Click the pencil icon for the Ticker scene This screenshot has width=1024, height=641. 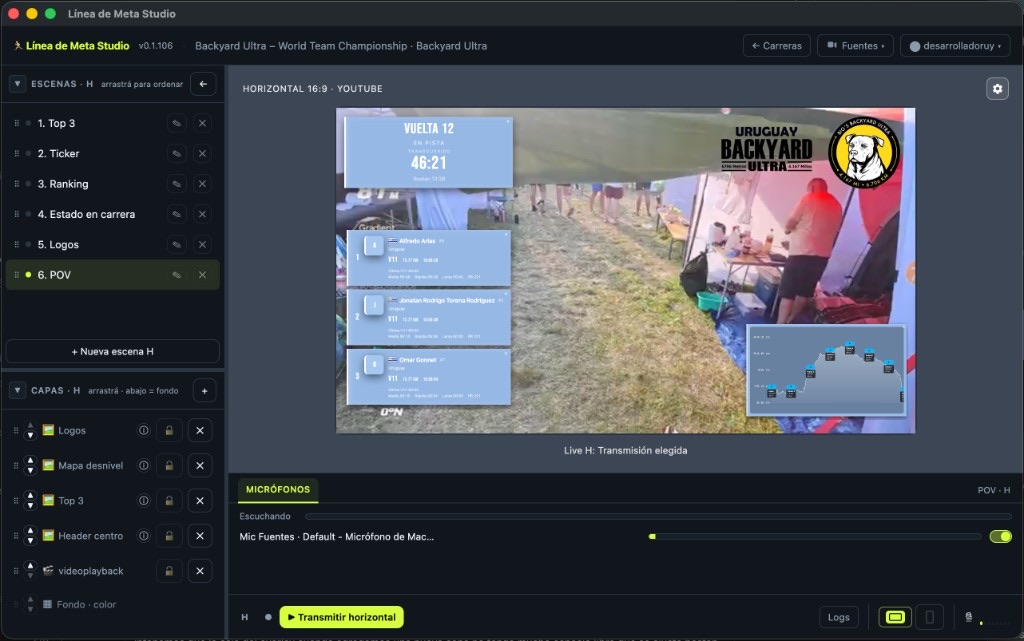point(176,153)
